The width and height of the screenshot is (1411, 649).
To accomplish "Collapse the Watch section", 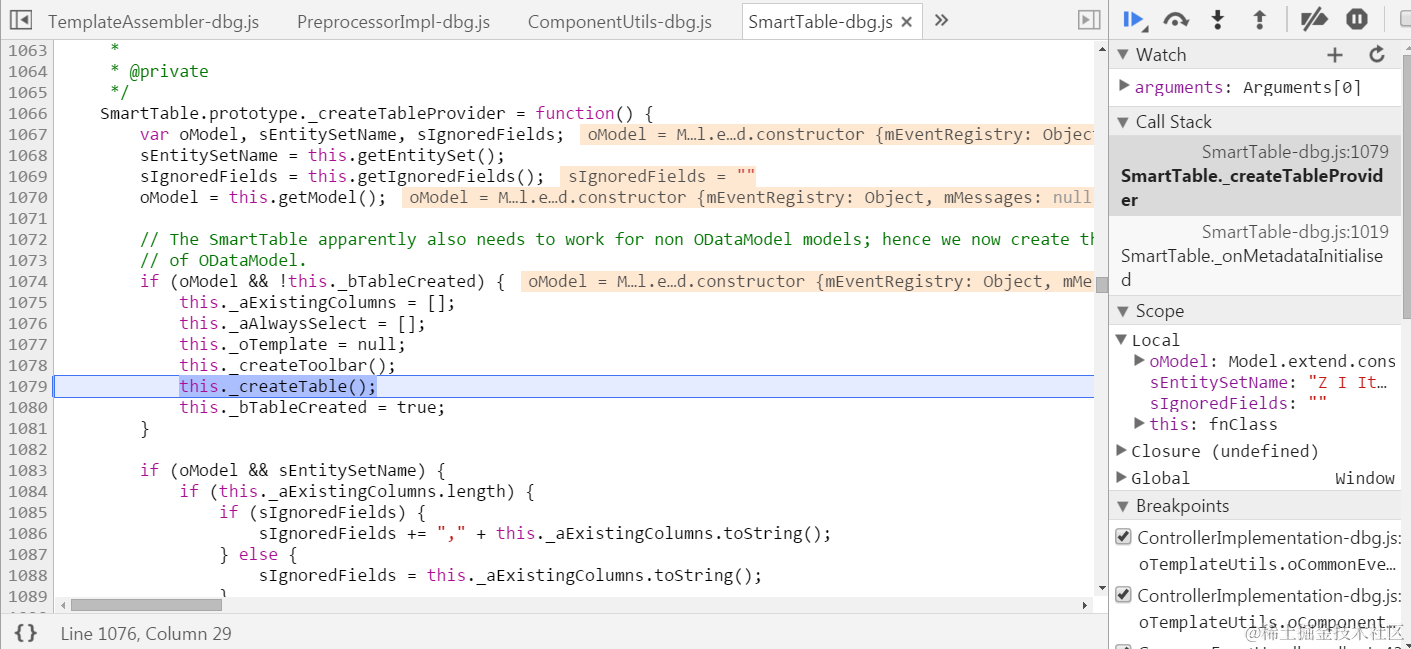I will (1122, 55).
